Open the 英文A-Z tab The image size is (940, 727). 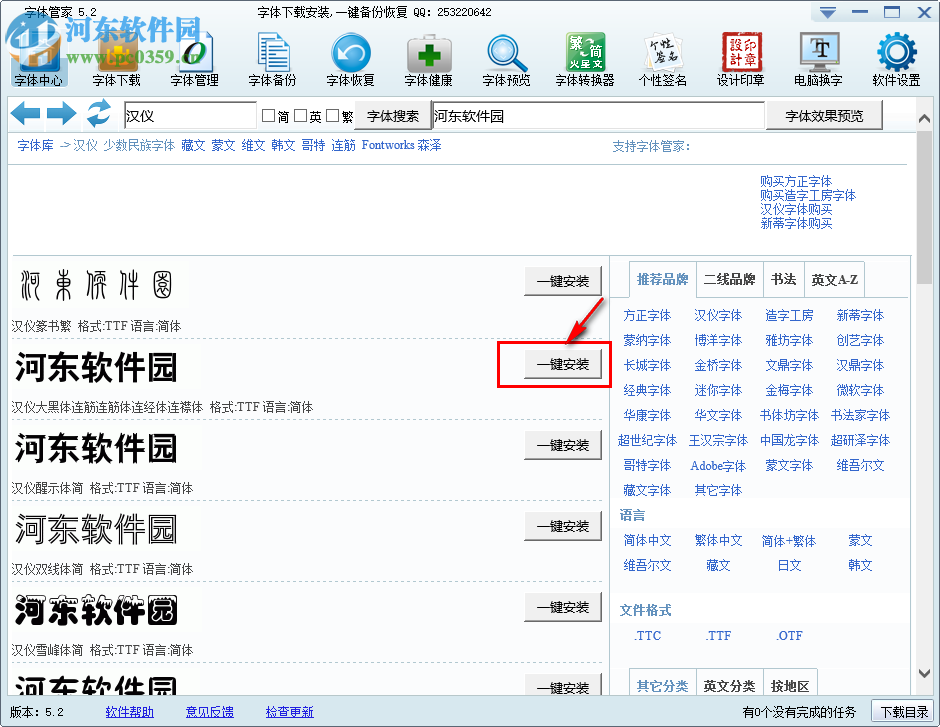(834, 279)
